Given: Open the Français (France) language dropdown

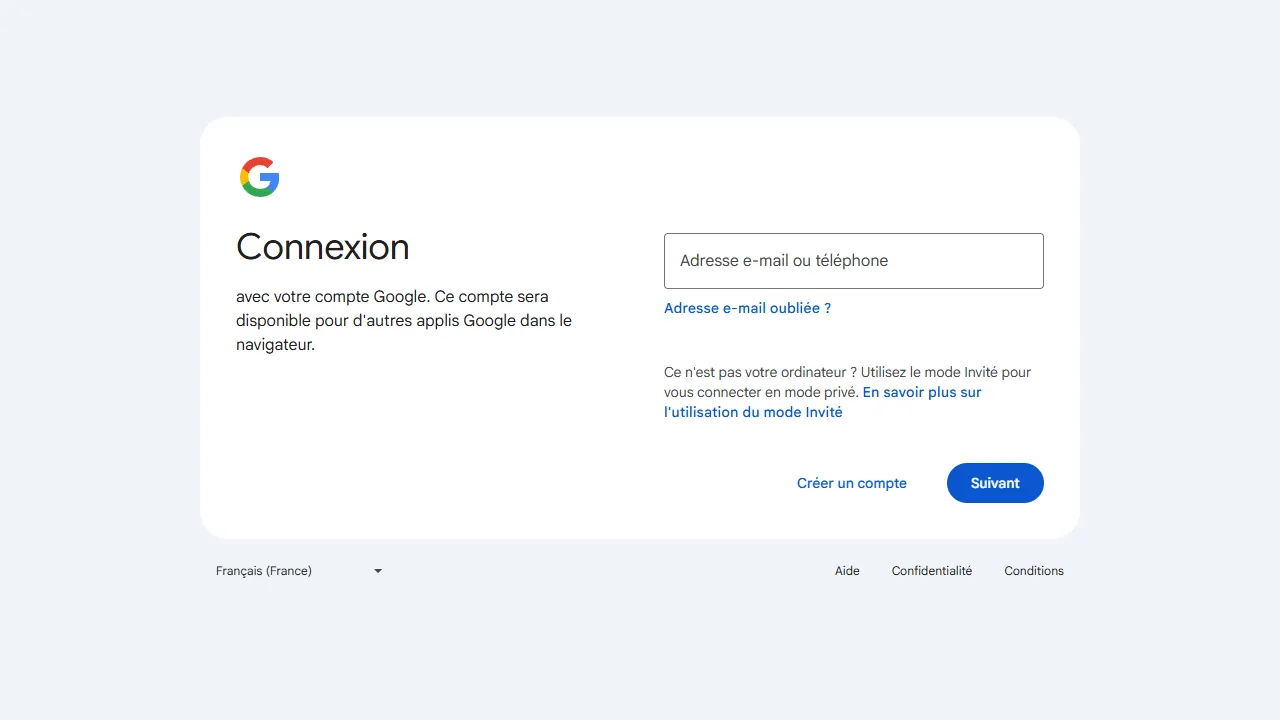Looking at the screenshot, I should coord(298,571).
